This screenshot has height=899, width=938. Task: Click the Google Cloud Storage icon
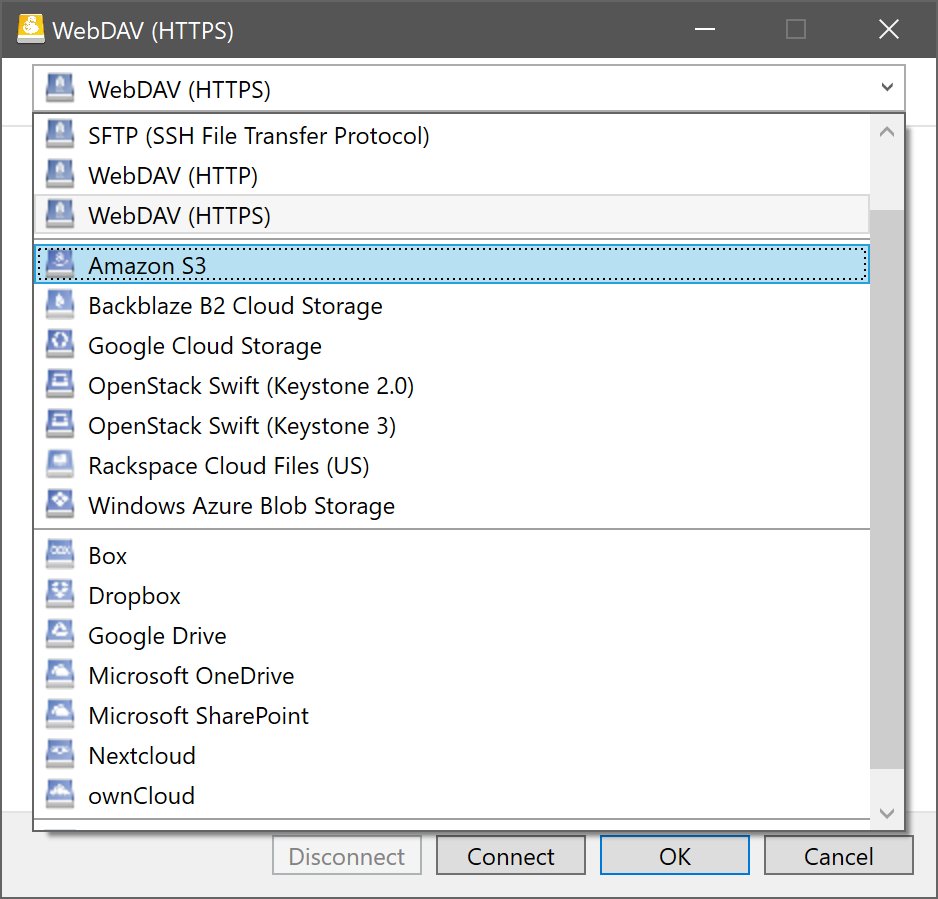coord(61,345)
